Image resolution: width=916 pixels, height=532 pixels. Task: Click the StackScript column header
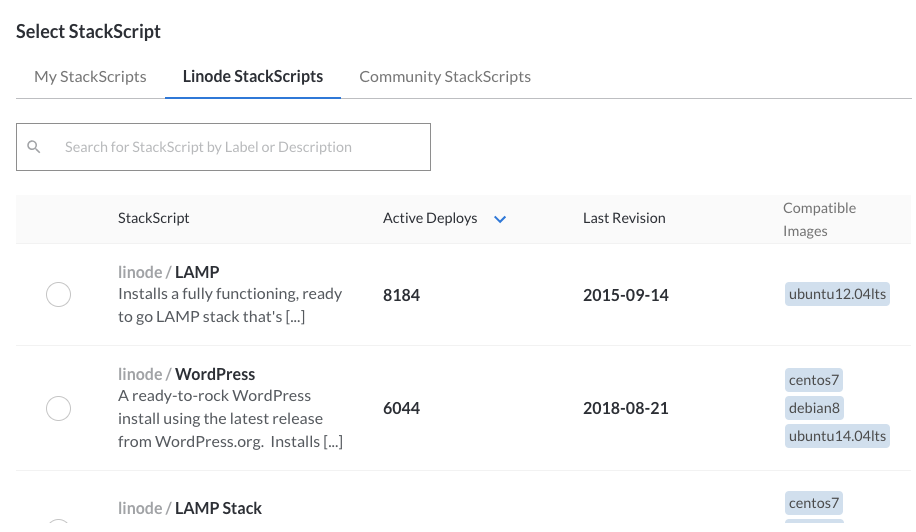[154, 218]
